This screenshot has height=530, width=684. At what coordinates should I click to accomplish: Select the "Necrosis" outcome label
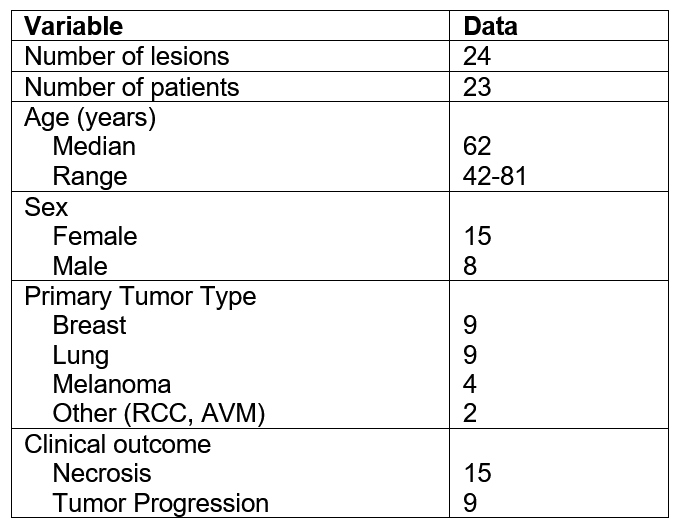[x=101, y=473]
